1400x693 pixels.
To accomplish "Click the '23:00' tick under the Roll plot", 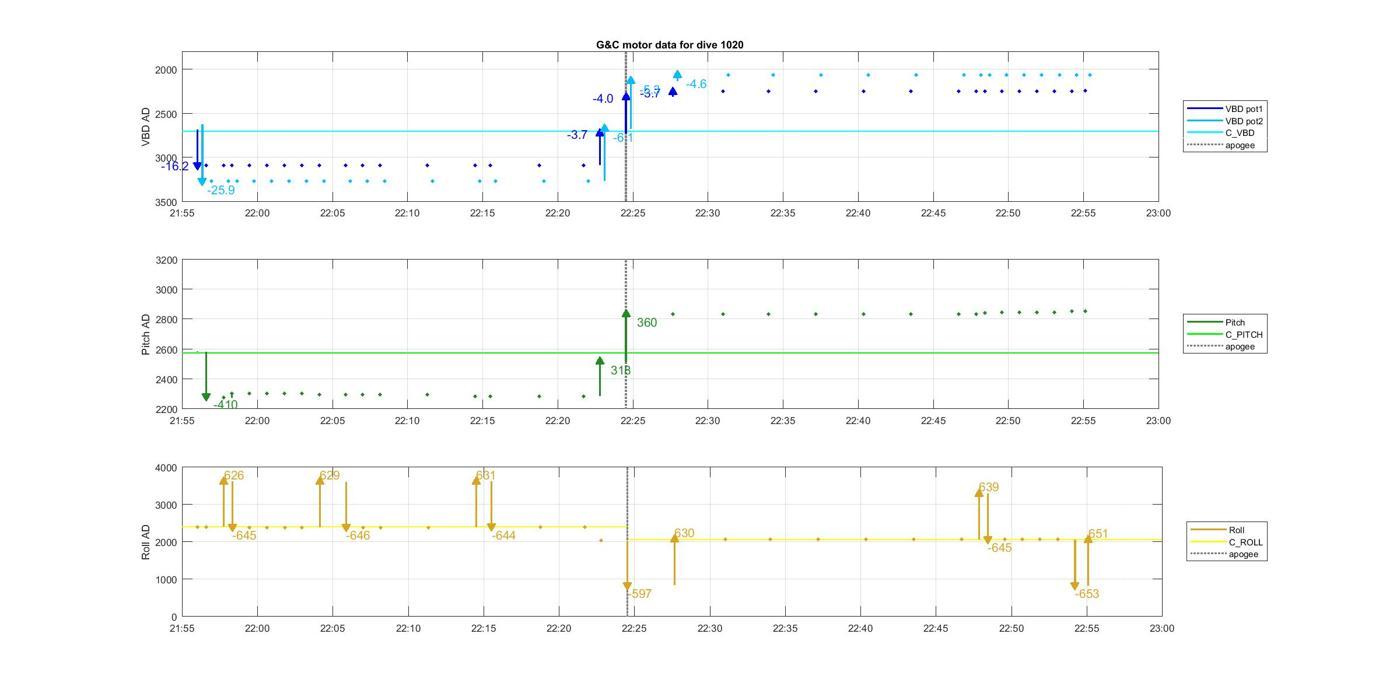I will pyautogui.click(x=1161, y=629).
